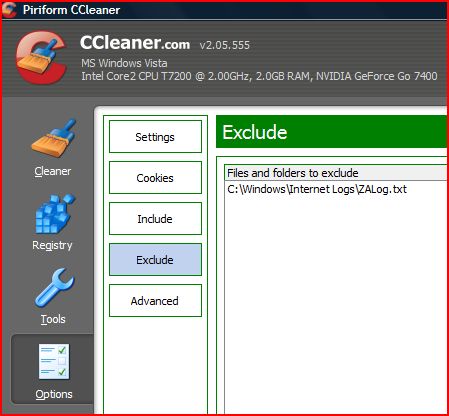Click the v2.05.555 version text
Image resolution: width=449 pixels, height=416 pixels.
[225, 45]
